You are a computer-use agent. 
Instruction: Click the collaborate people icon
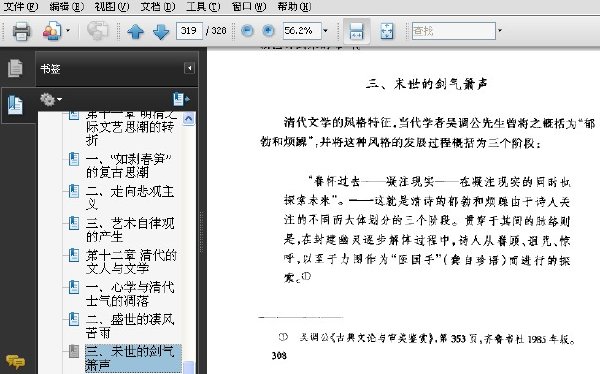coord(52,31)
